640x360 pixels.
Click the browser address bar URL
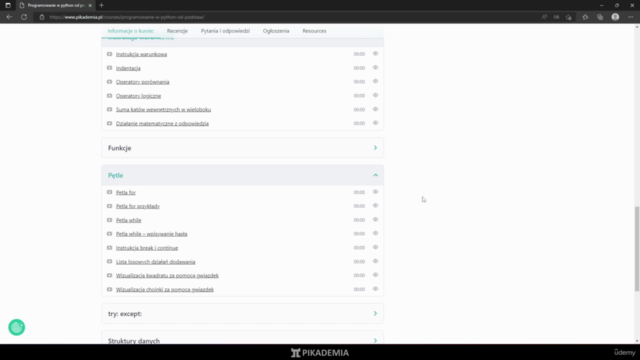tap(127, 17)
